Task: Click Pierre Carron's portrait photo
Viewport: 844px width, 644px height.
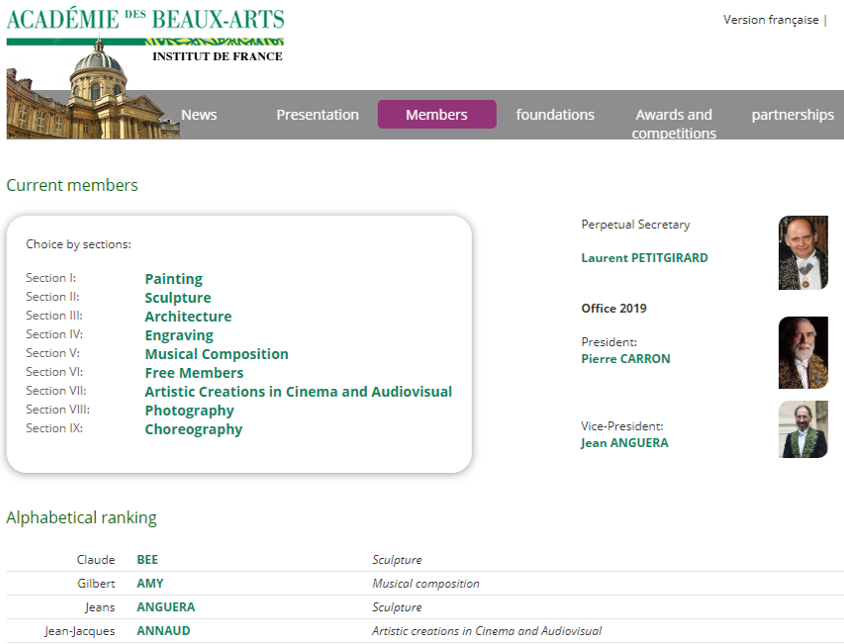Action: point(803,353)
